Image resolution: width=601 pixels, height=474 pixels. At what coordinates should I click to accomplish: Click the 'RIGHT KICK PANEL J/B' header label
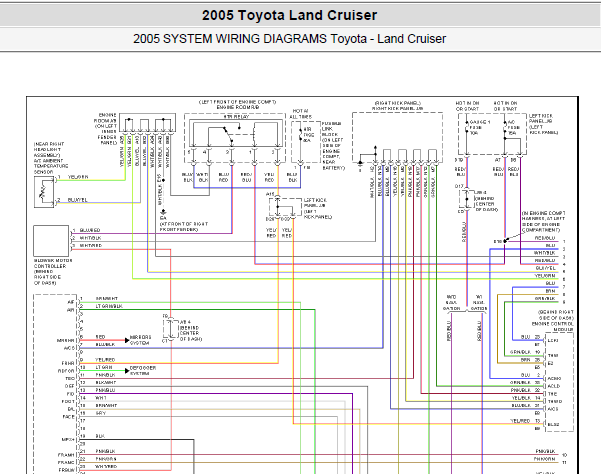397,109
